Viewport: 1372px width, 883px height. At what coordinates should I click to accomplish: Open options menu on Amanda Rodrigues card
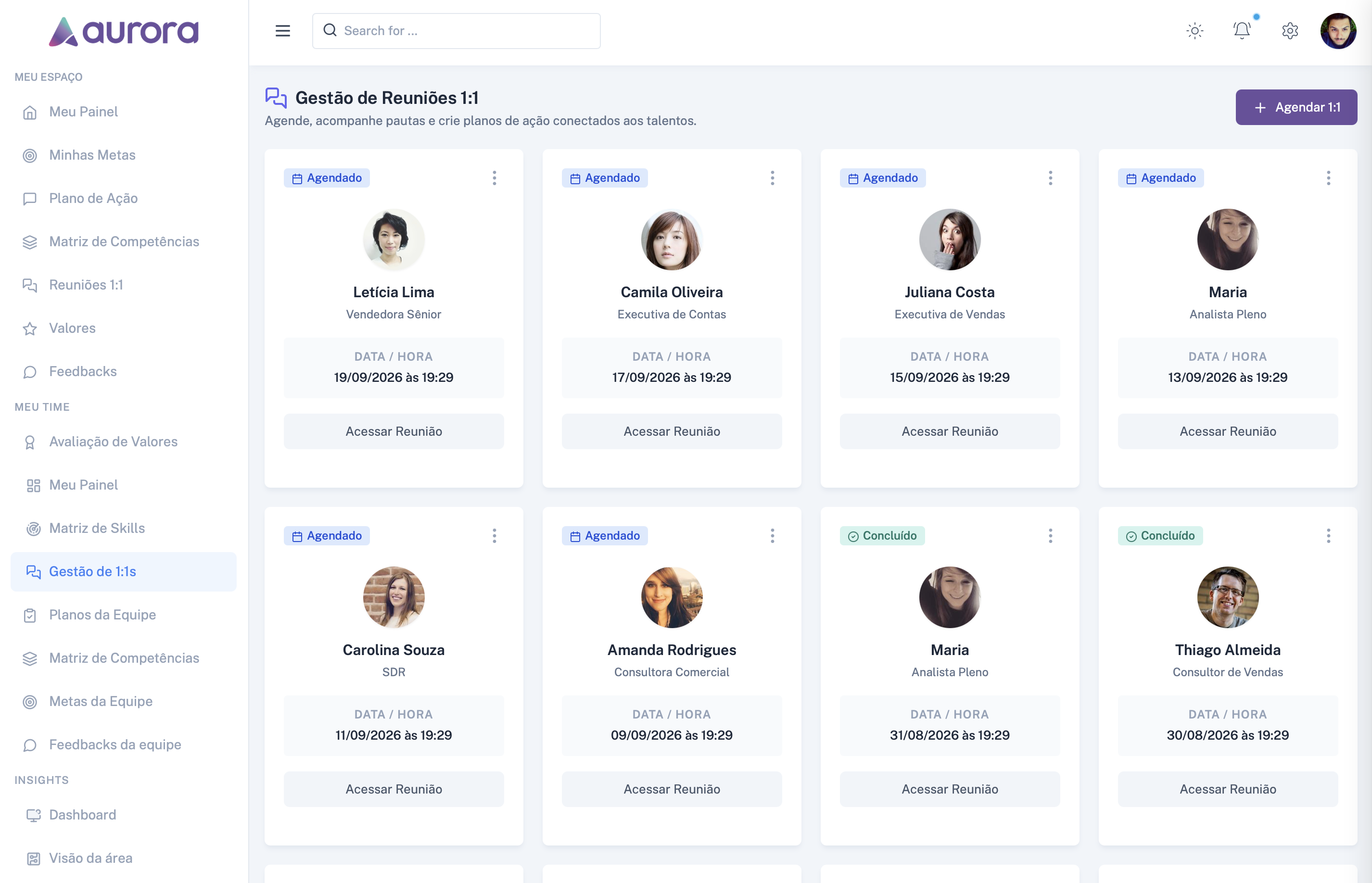[773, 536]
